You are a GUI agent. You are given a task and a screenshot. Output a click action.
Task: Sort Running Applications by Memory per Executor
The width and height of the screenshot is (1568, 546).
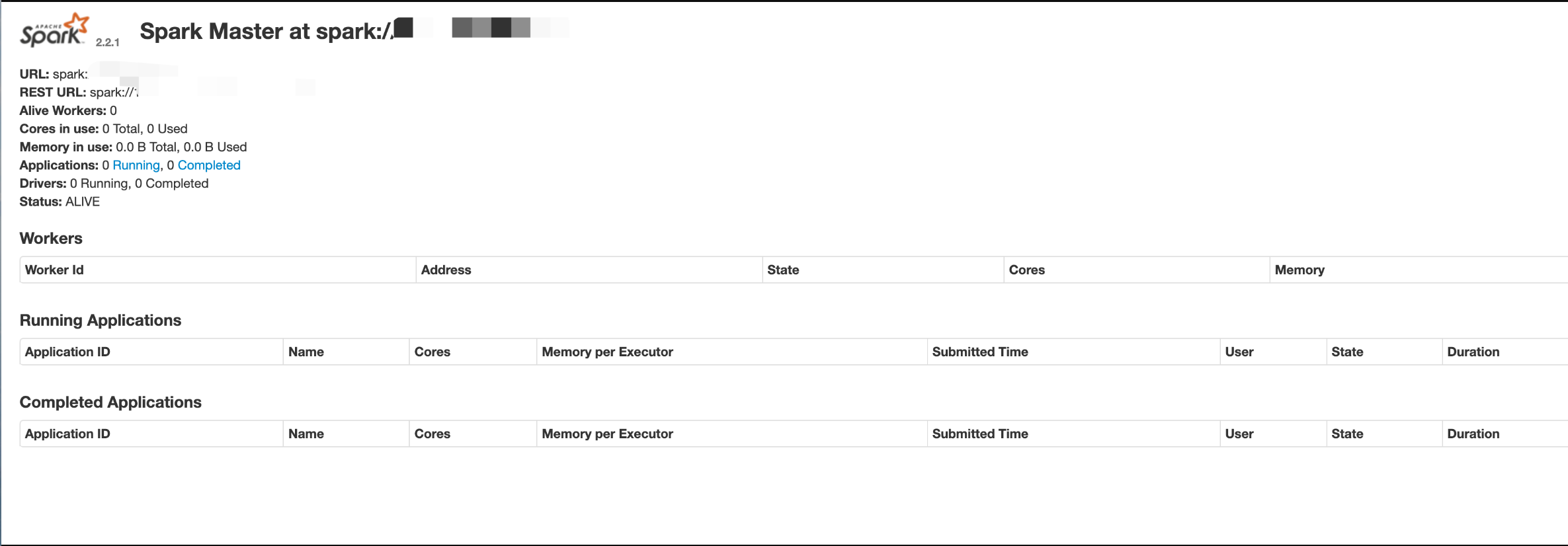point(607,352)
